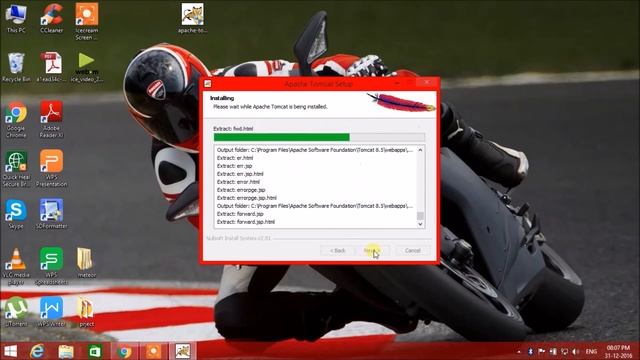The image size is (640, 360).
Task: Select the Google Chrome desktop shortcut
Action: point(16,120)
